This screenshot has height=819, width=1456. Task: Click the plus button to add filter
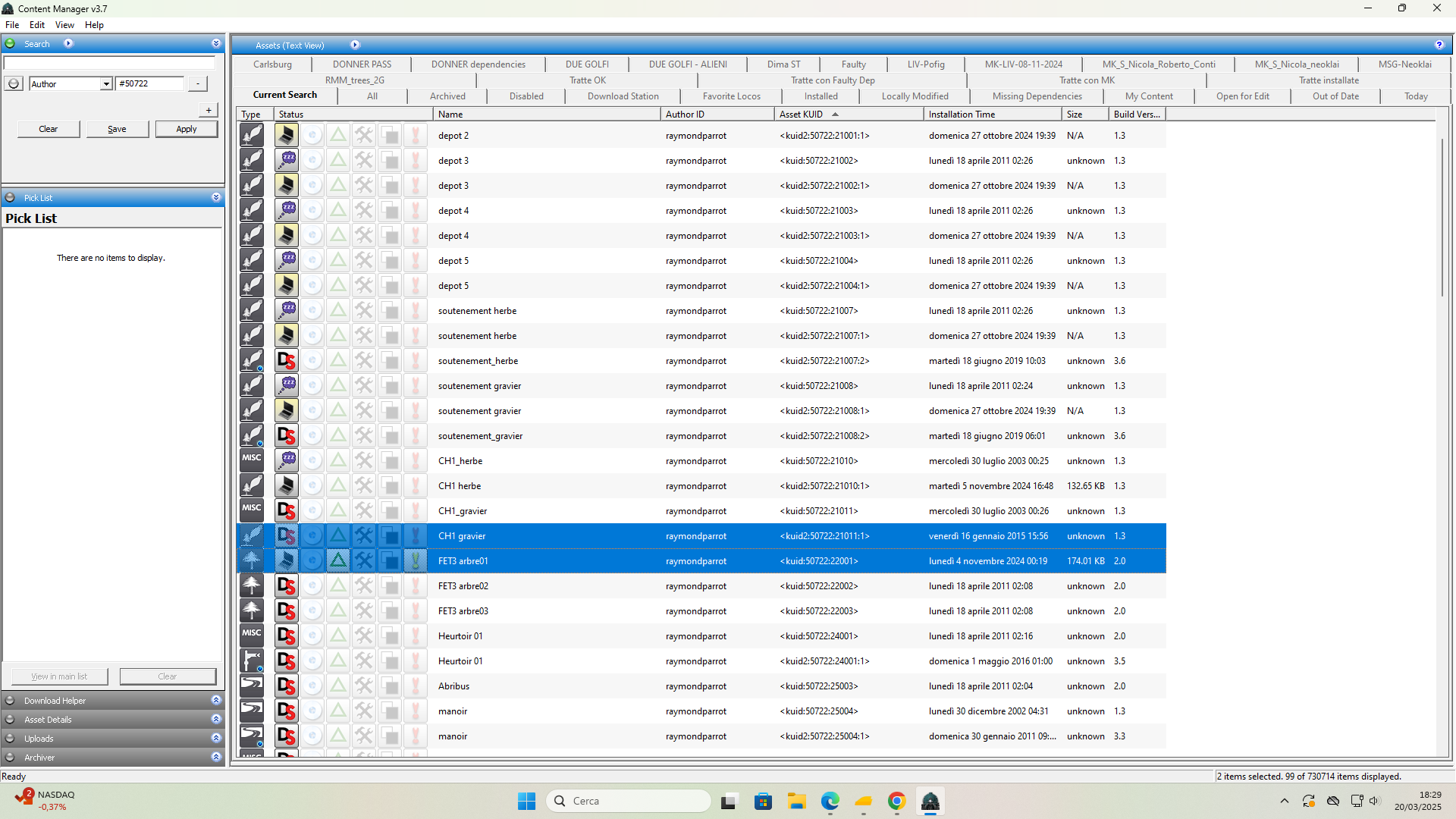point(209,110)
